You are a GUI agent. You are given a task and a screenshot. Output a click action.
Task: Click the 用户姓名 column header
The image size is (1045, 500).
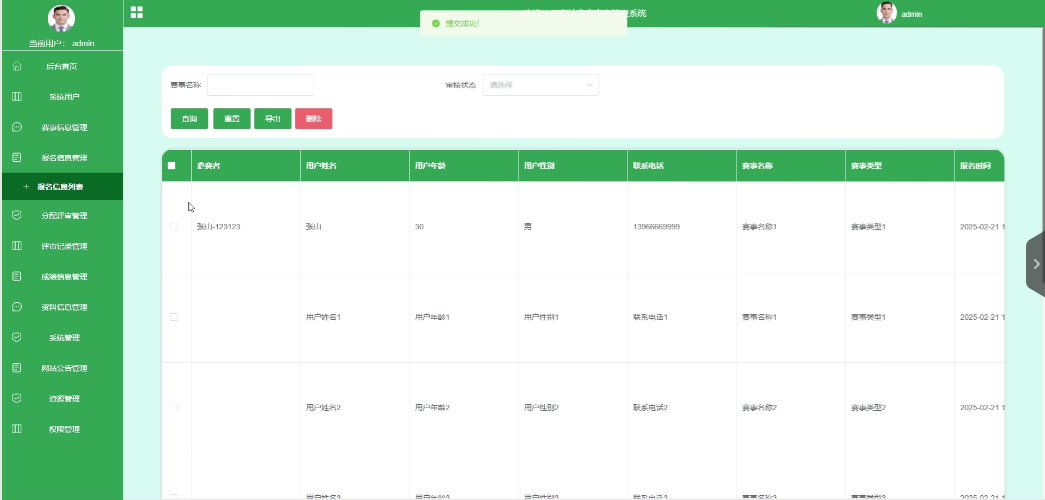coord(355,165)
